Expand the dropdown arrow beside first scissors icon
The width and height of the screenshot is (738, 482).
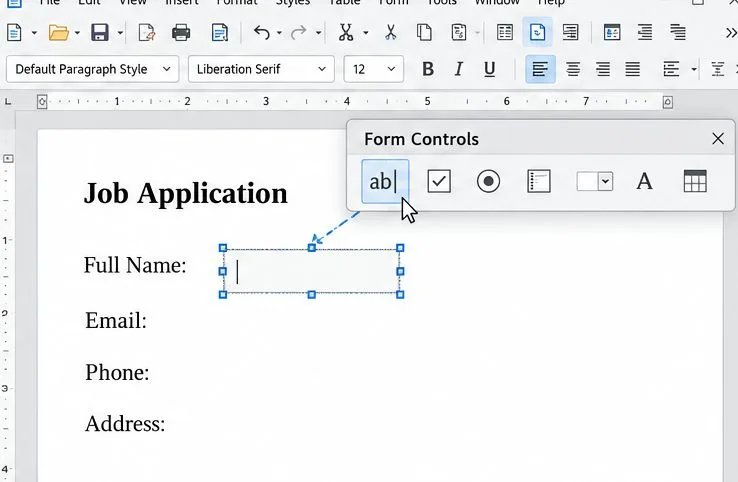[366, 33]
